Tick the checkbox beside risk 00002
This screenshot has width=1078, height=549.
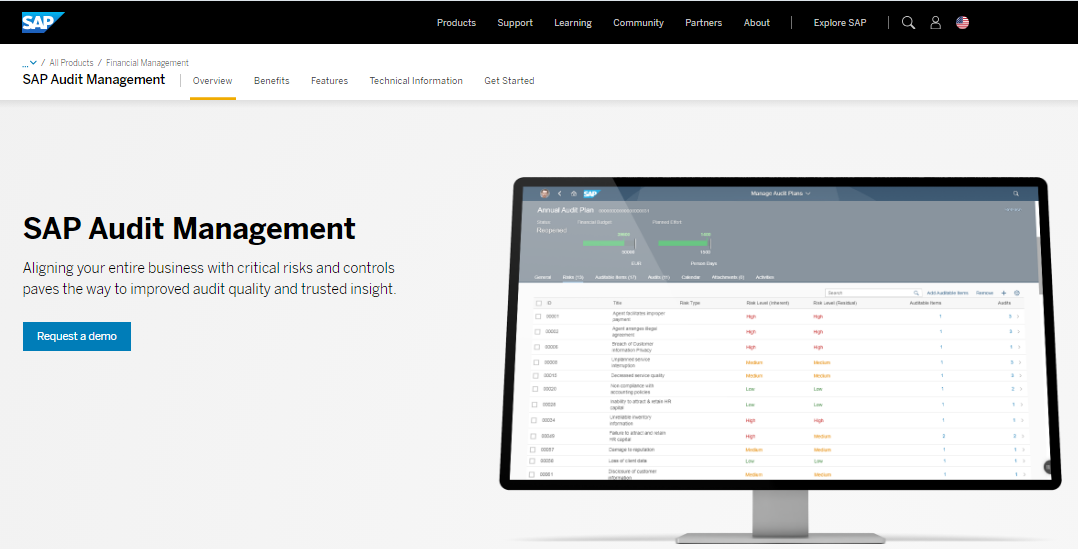click(537, 331)
